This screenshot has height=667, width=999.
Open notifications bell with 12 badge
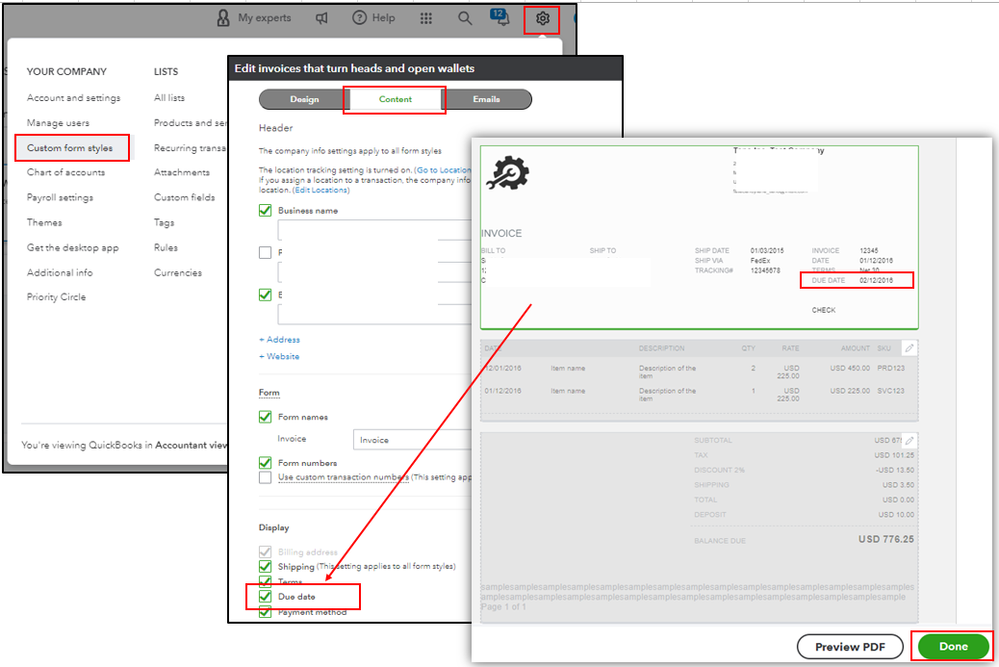(500, 17)
